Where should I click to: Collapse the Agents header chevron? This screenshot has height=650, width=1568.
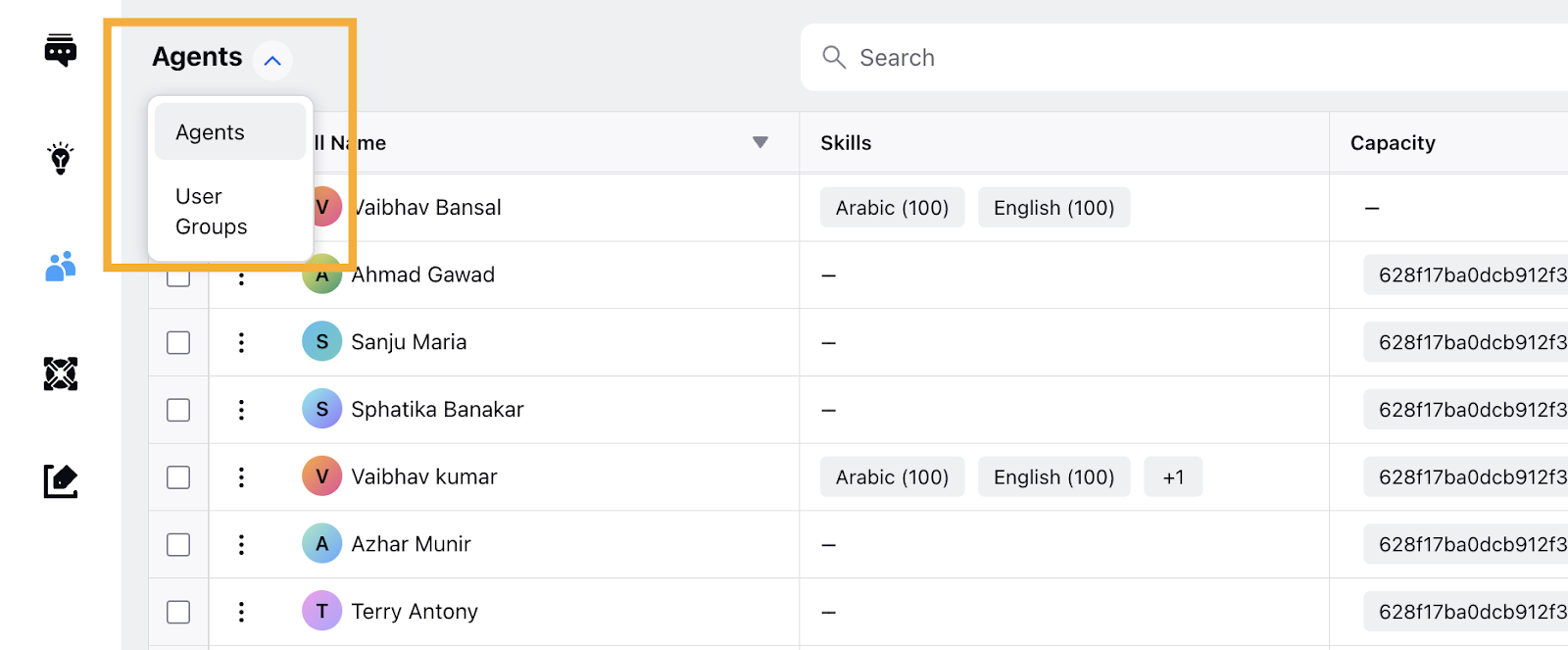tap(272, 60)
